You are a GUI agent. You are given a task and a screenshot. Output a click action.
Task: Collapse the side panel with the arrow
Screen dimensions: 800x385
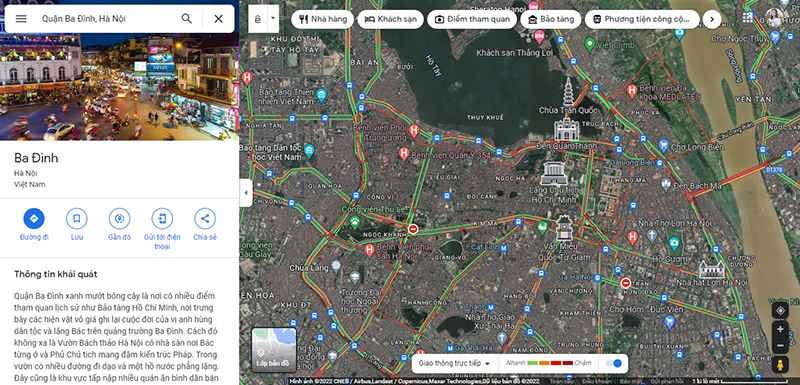[246, 193]
